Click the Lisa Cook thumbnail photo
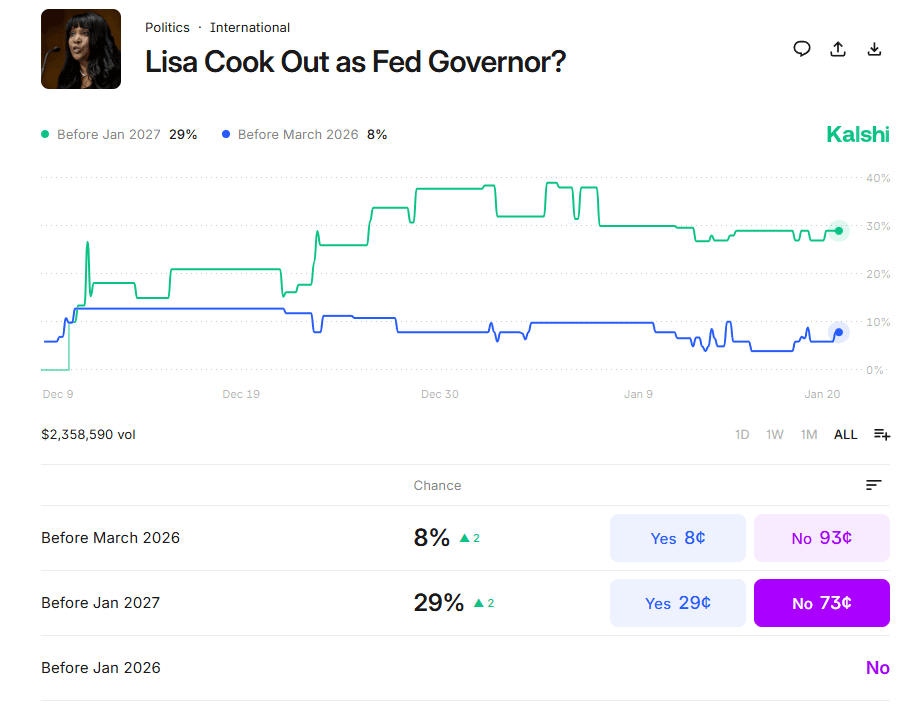916x718 pixels. 81,49
